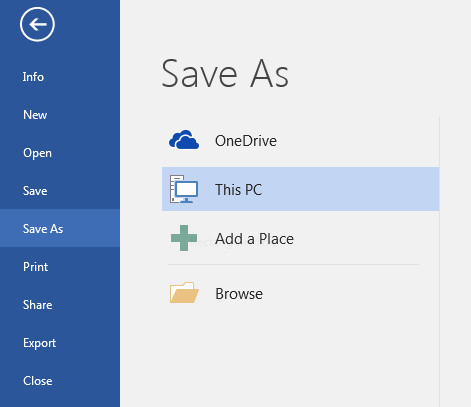Click the Browse label
This screenshot has width=471, height=407.
[x=239, y=294]
